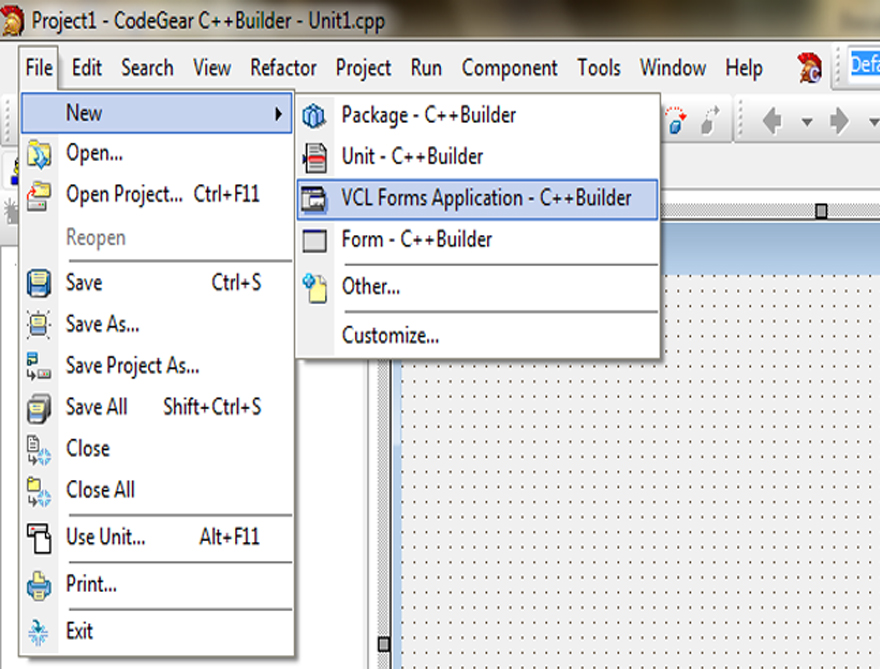Select Close in the File menu
This screenshot has height=669, width=880.
(x=157, y=448)
